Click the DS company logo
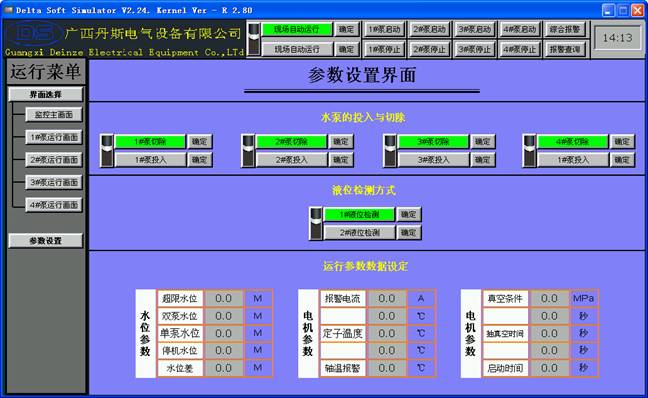The width and height of the screenshot is (648, 398). click(33, 34)
